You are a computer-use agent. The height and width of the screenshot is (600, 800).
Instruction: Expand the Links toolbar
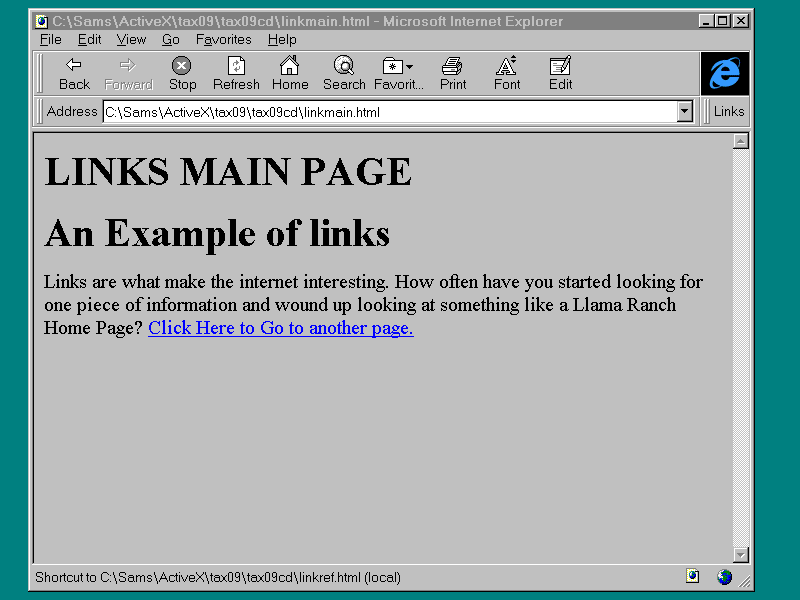point(728,112)
